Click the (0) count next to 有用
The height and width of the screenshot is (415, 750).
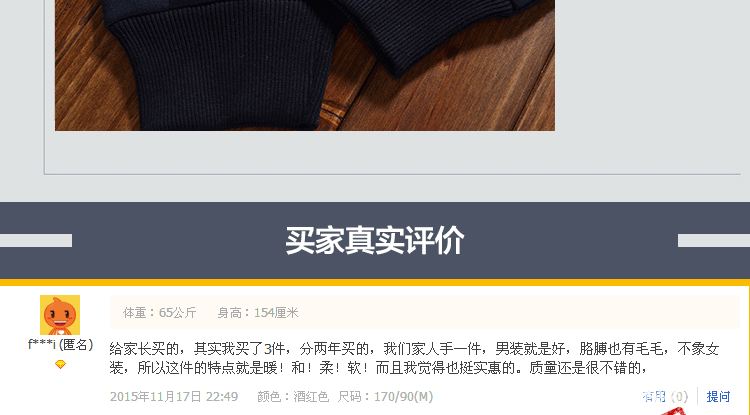pos(679,396)
